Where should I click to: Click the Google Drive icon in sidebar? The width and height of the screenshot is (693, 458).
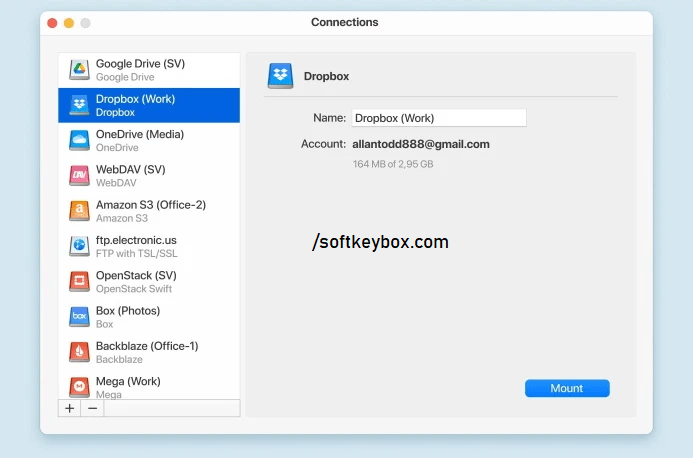[79, 70]
